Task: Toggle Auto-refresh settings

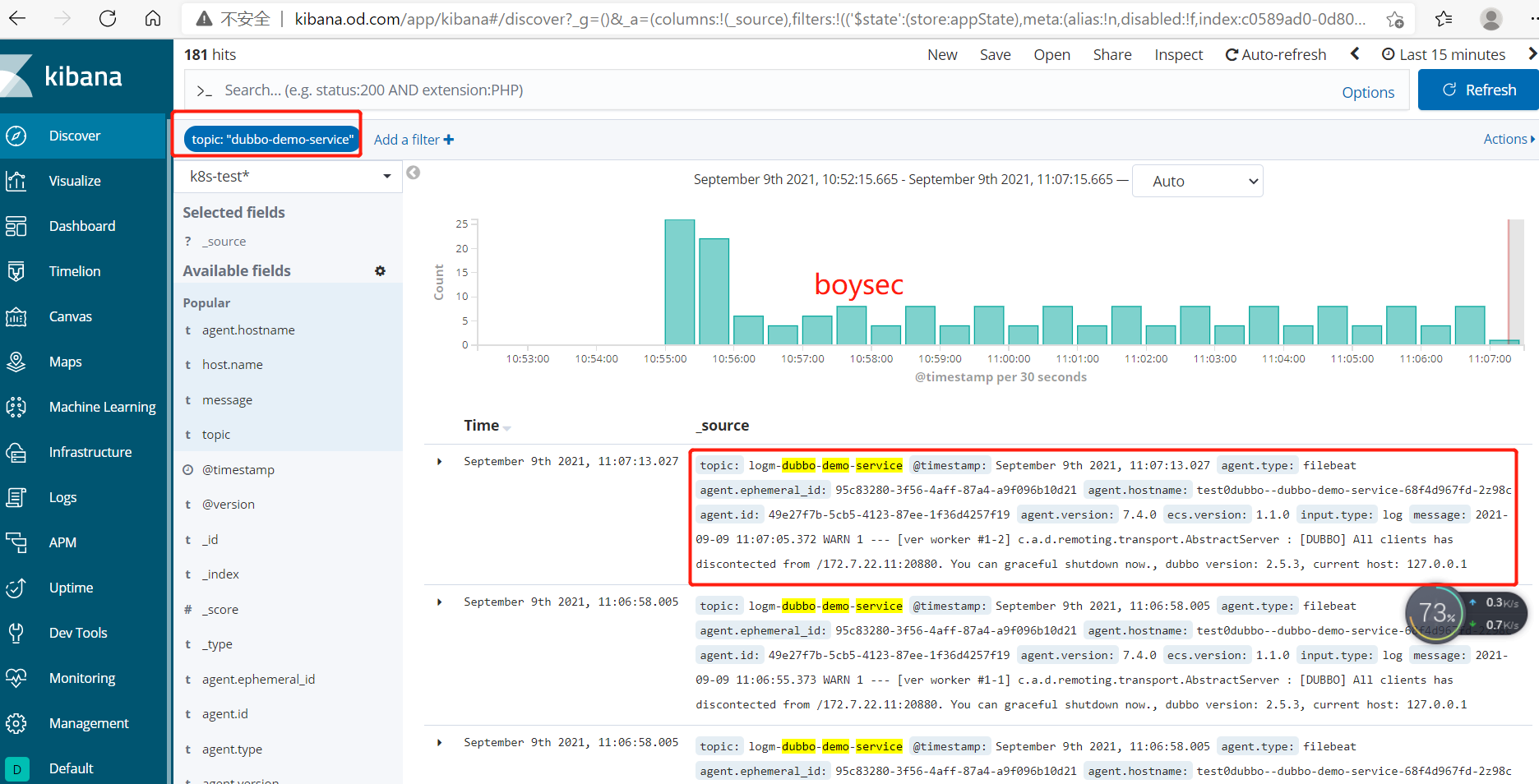Action: 1275,54
